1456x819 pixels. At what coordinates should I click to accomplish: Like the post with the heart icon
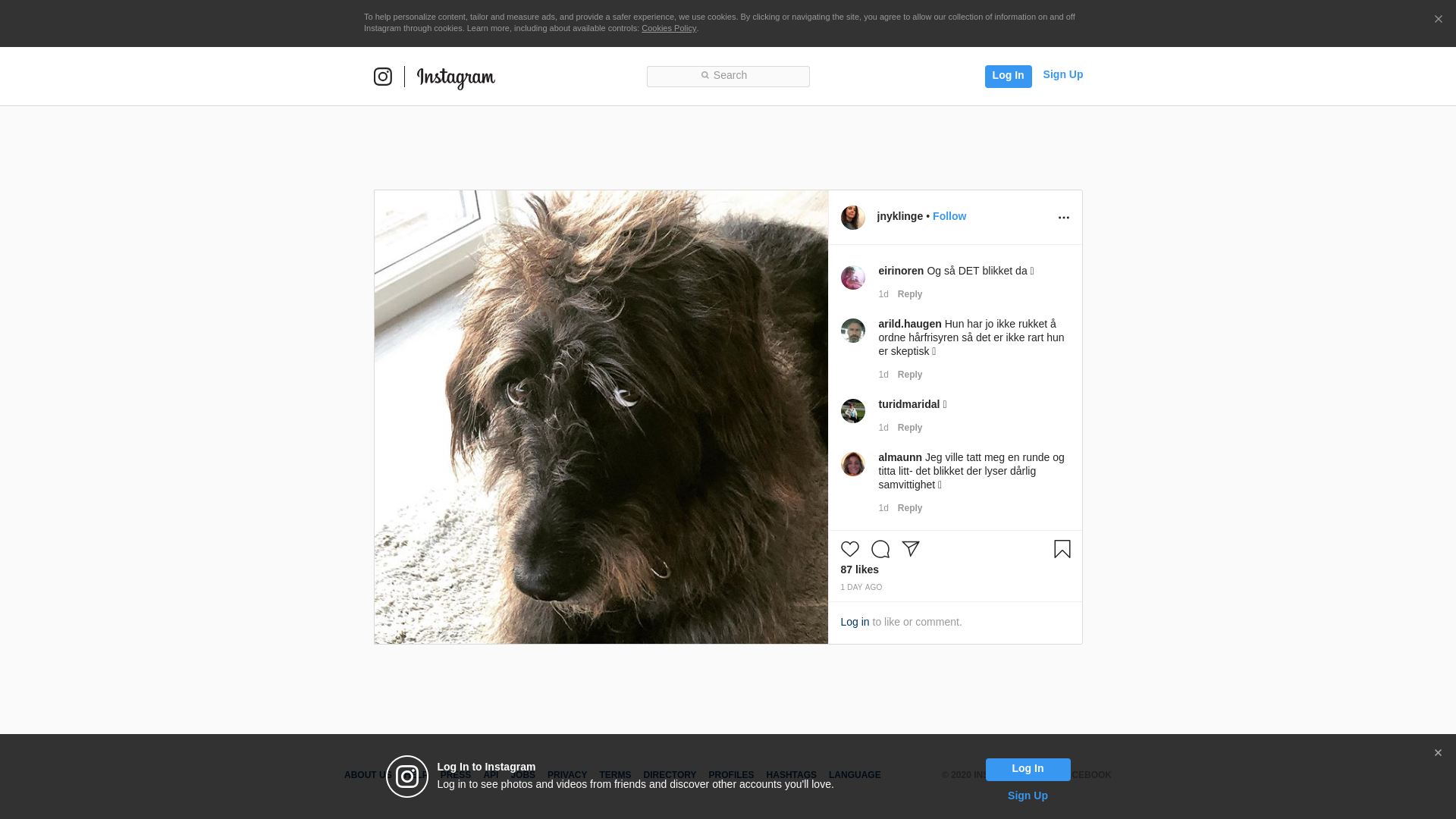(x=849, y=549)
